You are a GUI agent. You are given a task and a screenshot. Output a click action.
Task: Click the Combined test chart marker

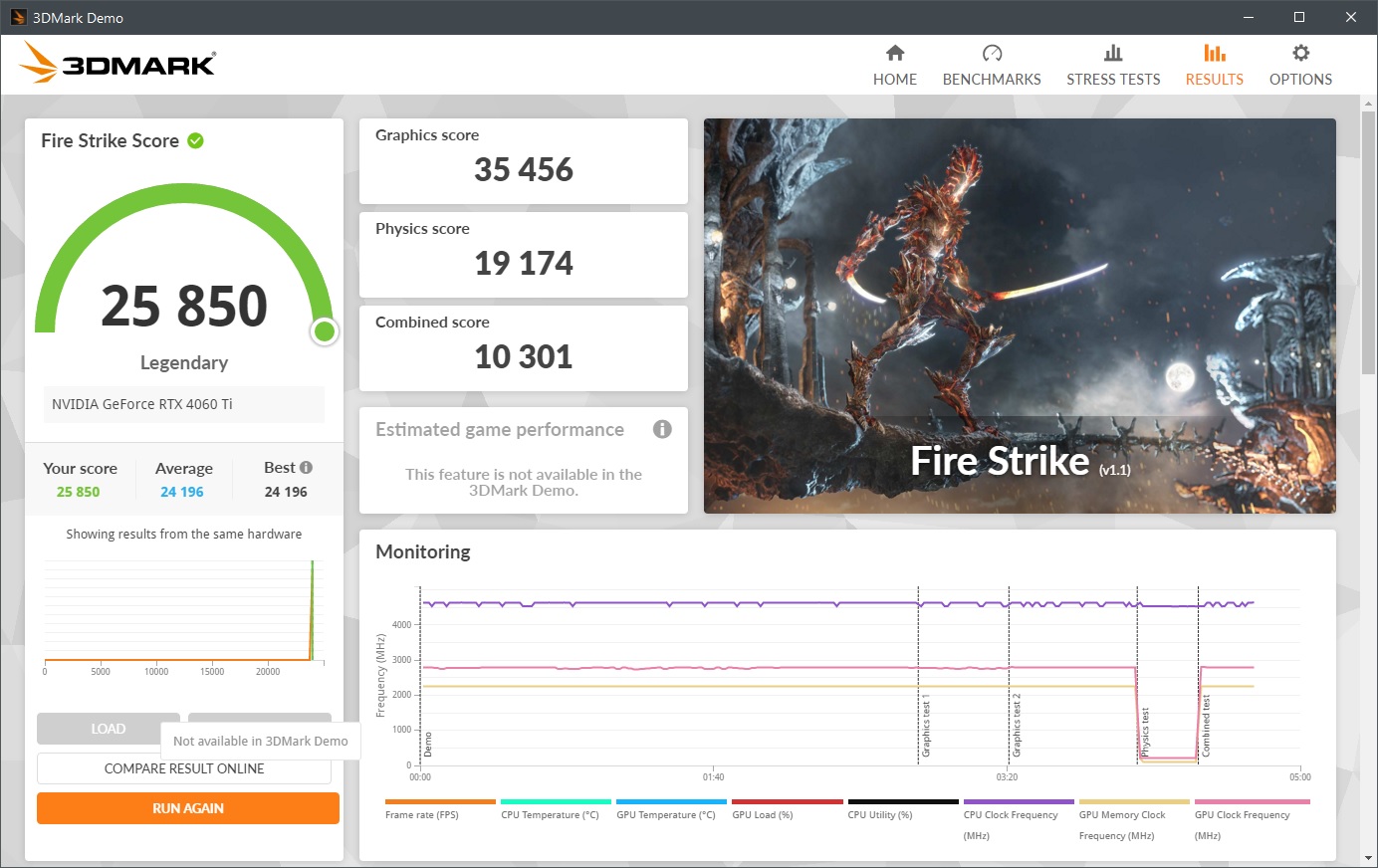click(1206, 726)
